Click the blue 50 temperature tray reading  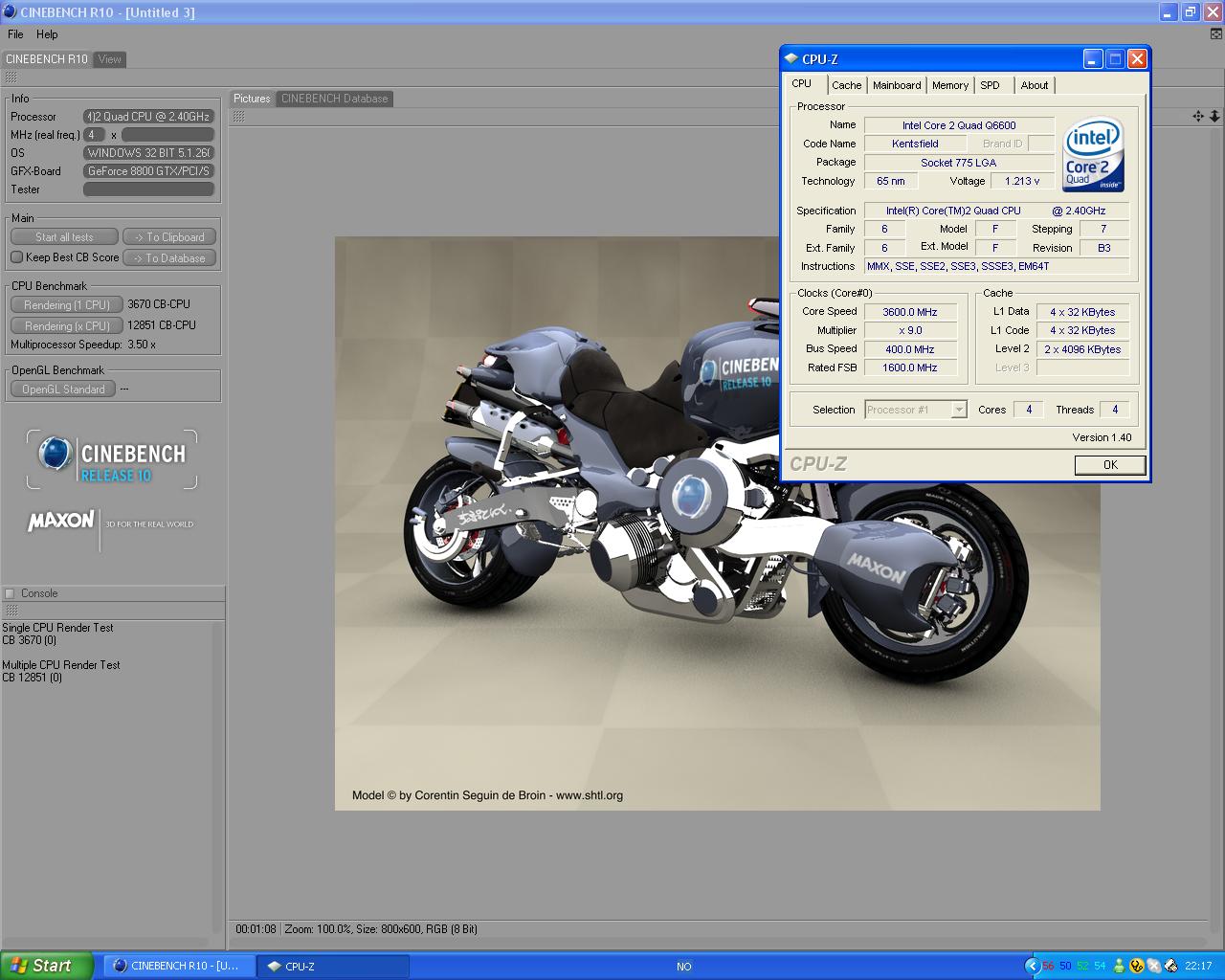1066,966
